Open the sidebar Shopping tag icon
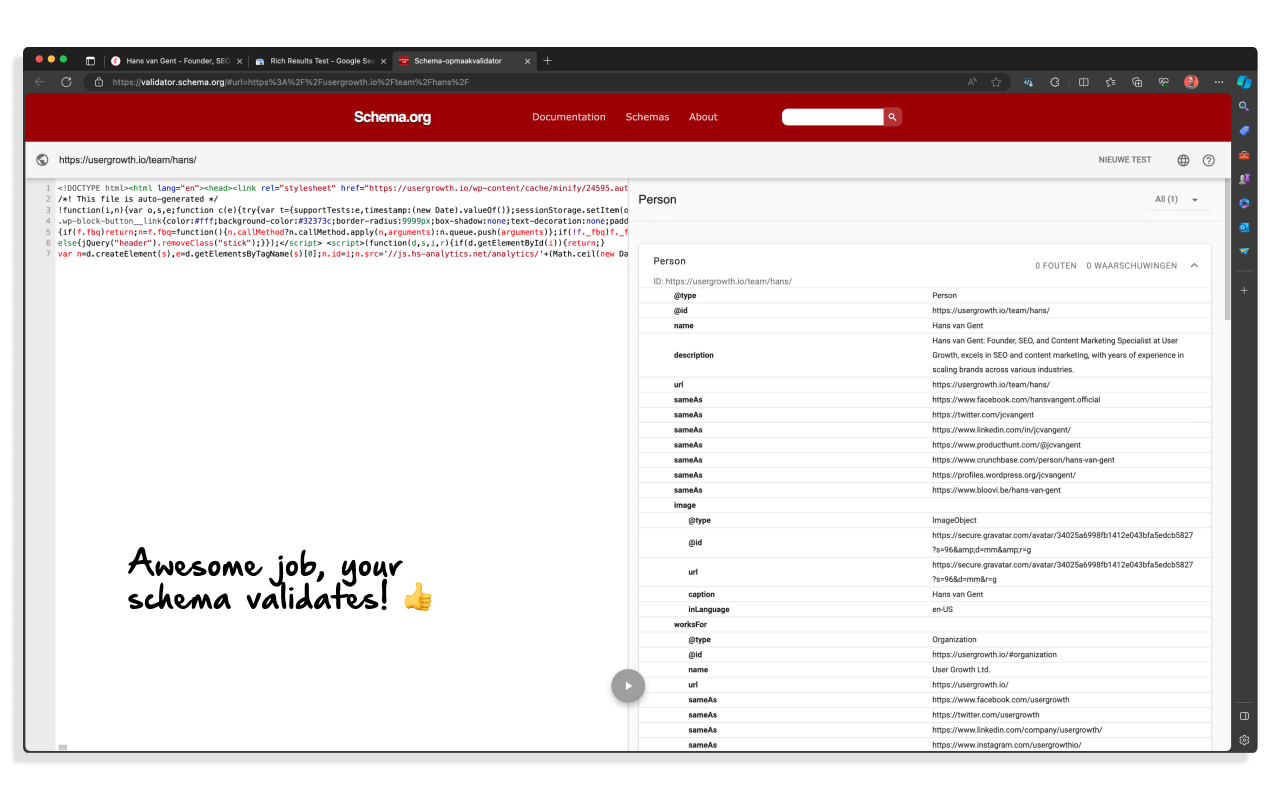The height and width of the screenshot is (800, 1280). [1244, 131]
